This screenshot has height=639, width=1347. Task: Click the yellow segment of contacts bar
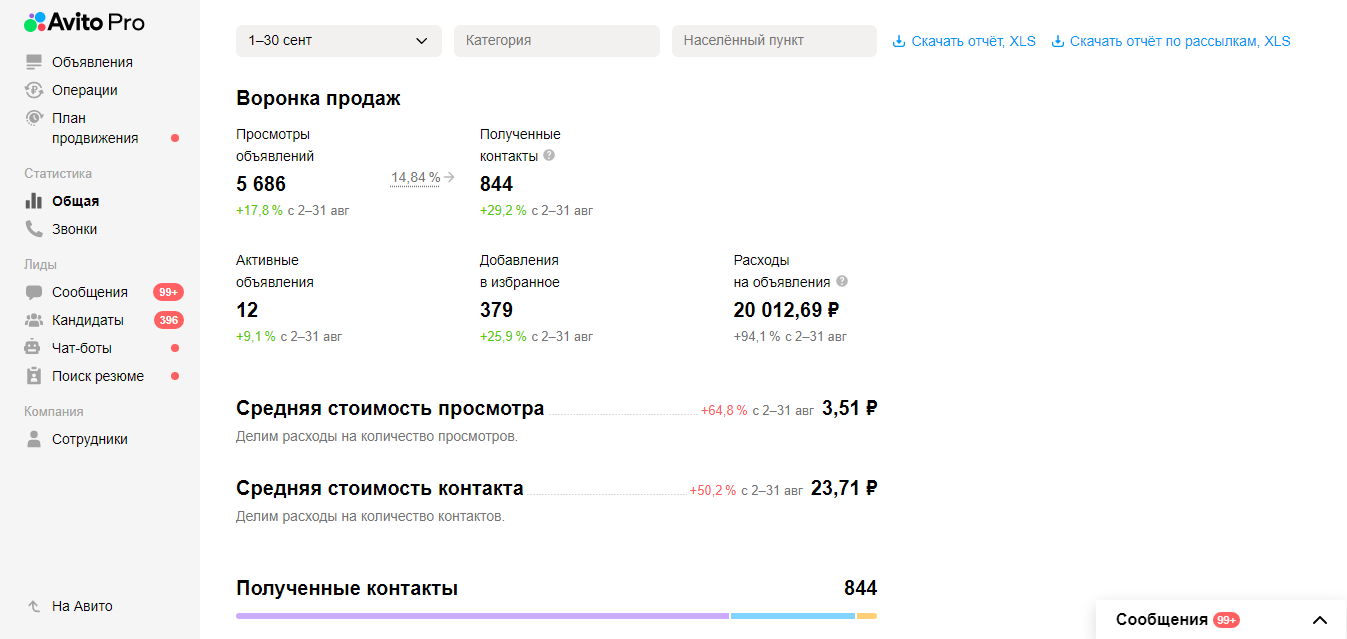pos(867,616)
